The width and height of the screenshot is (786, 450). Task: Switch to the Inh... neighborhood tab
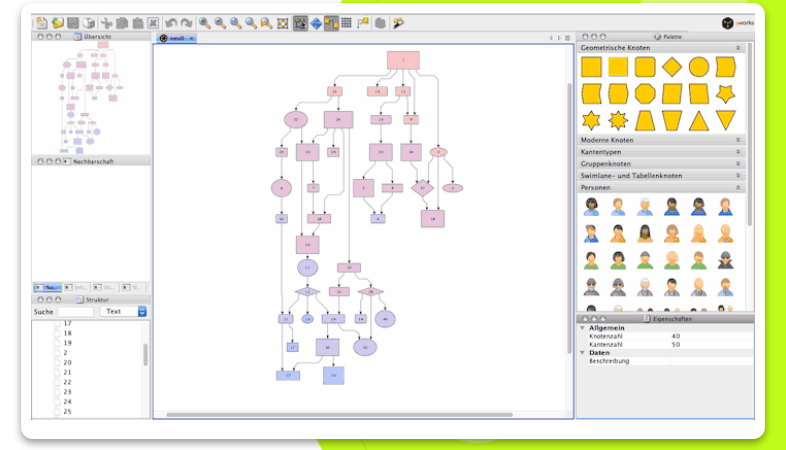click(76, 287)
